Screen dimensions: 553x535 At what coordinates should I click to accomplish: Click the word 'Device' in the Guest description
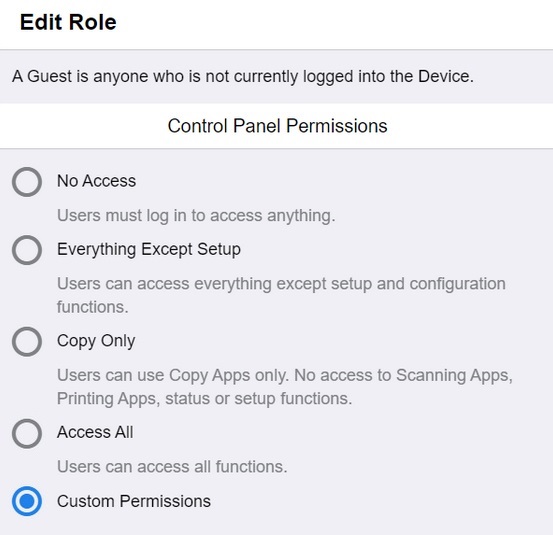[x=446, y=76]
